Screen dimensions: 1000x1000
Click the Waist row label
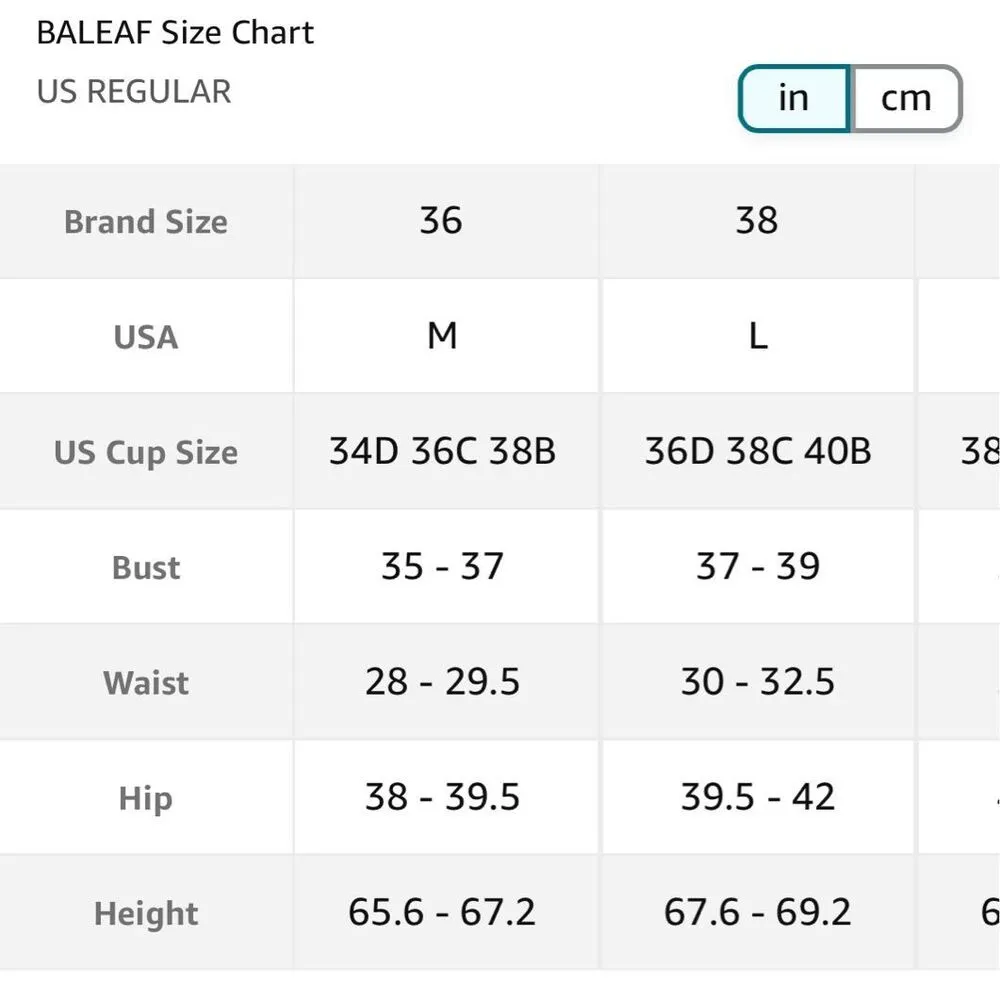click(146, 682)
